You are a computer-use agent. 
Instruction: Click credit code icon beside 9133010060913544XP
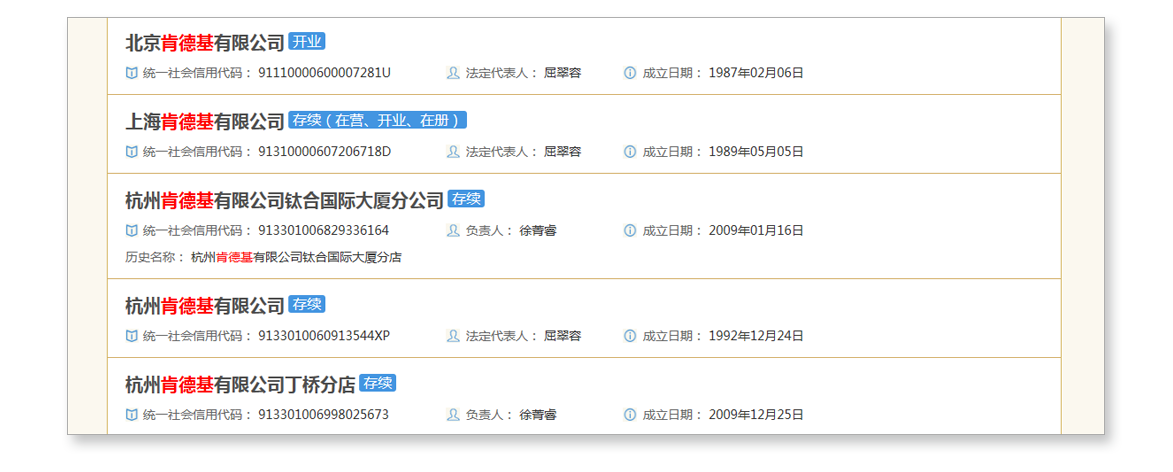tap(132, 336)
